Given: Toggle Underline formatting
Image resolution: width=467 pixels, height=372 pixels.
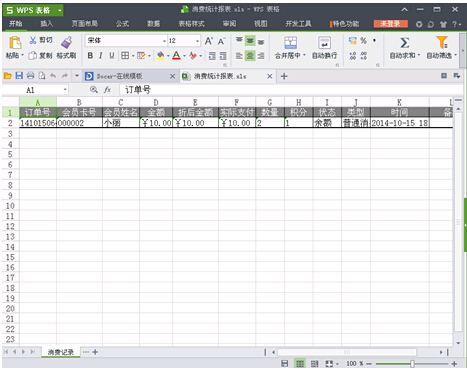Looking at the screenshot, I should click(x=112, y=55).
